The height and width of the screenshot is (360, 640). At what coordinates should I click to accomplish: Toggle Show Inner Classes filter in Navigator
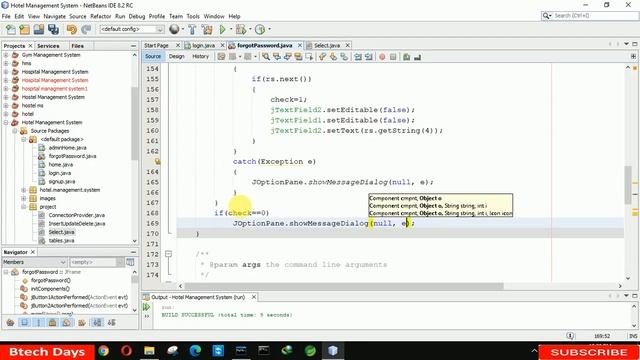(67, 323)
